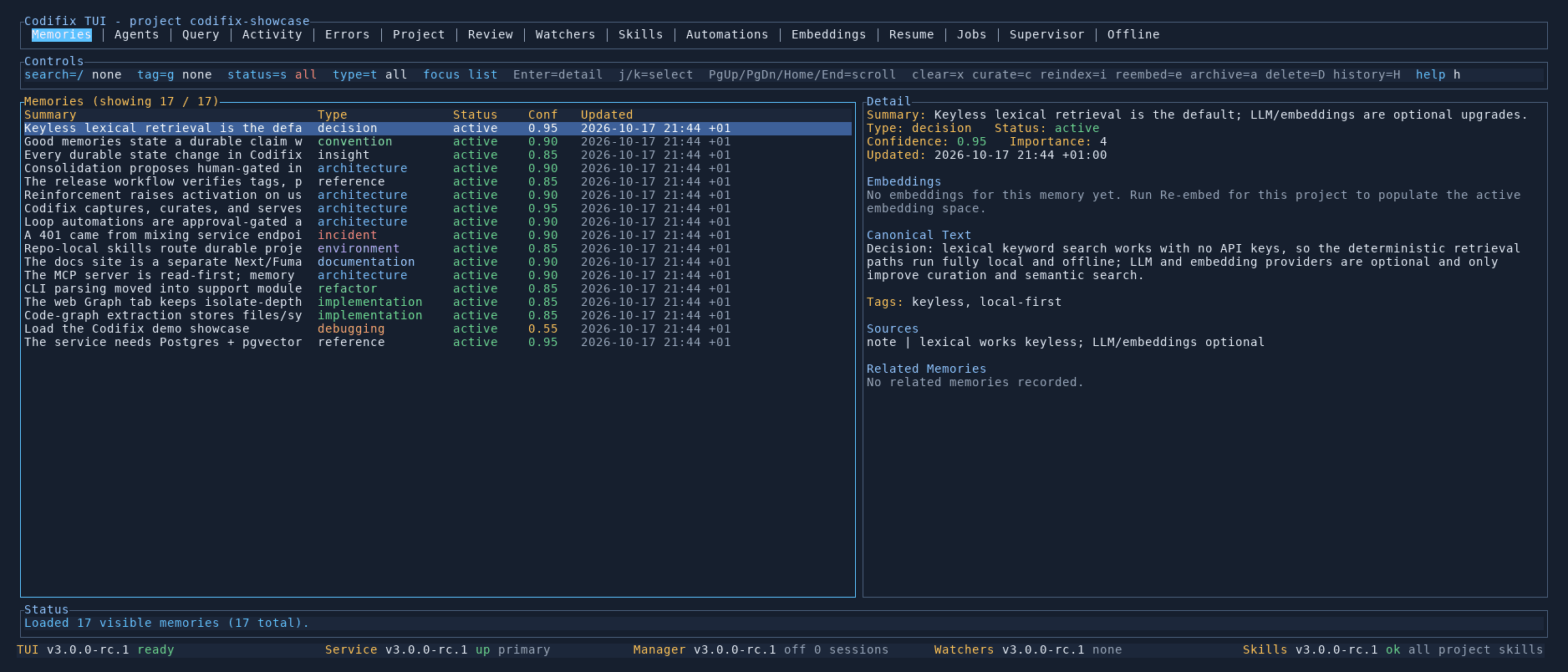Switch to the Review tab
This screenshot has height=672, width=1568.
tap(491, 35)
